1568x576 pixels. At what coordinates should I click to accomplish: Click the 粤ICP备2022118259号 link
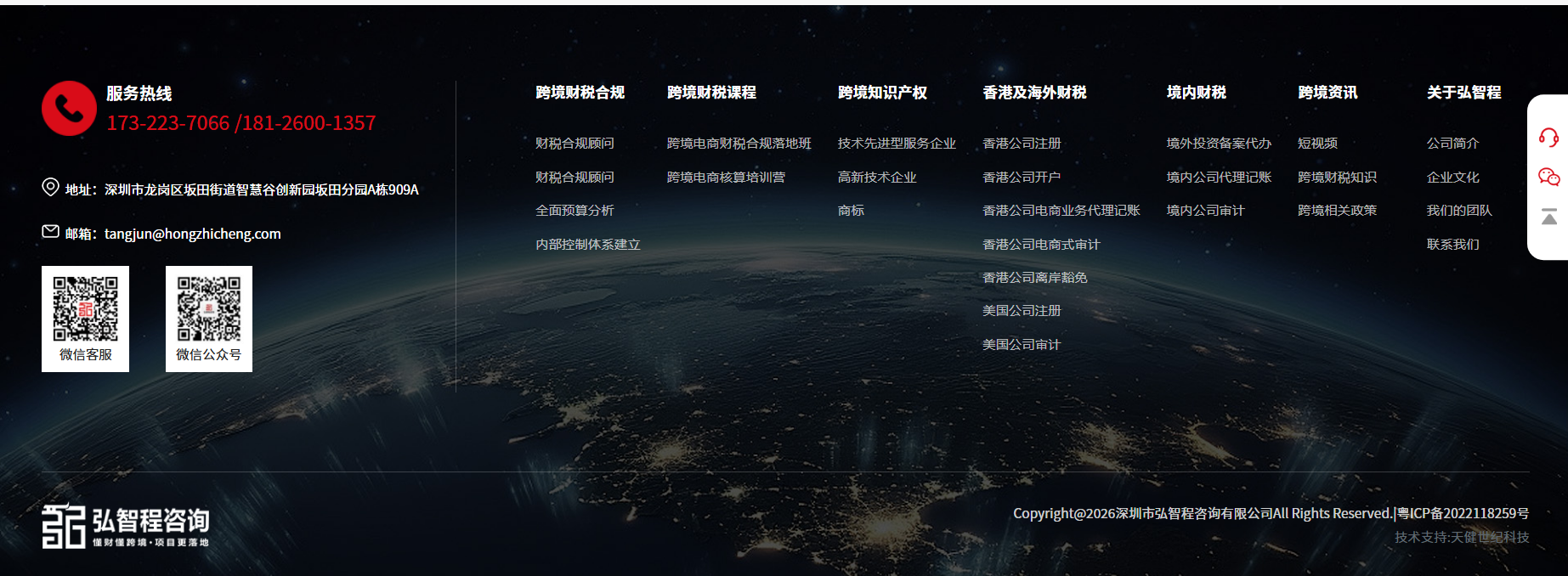(1463, 513)
